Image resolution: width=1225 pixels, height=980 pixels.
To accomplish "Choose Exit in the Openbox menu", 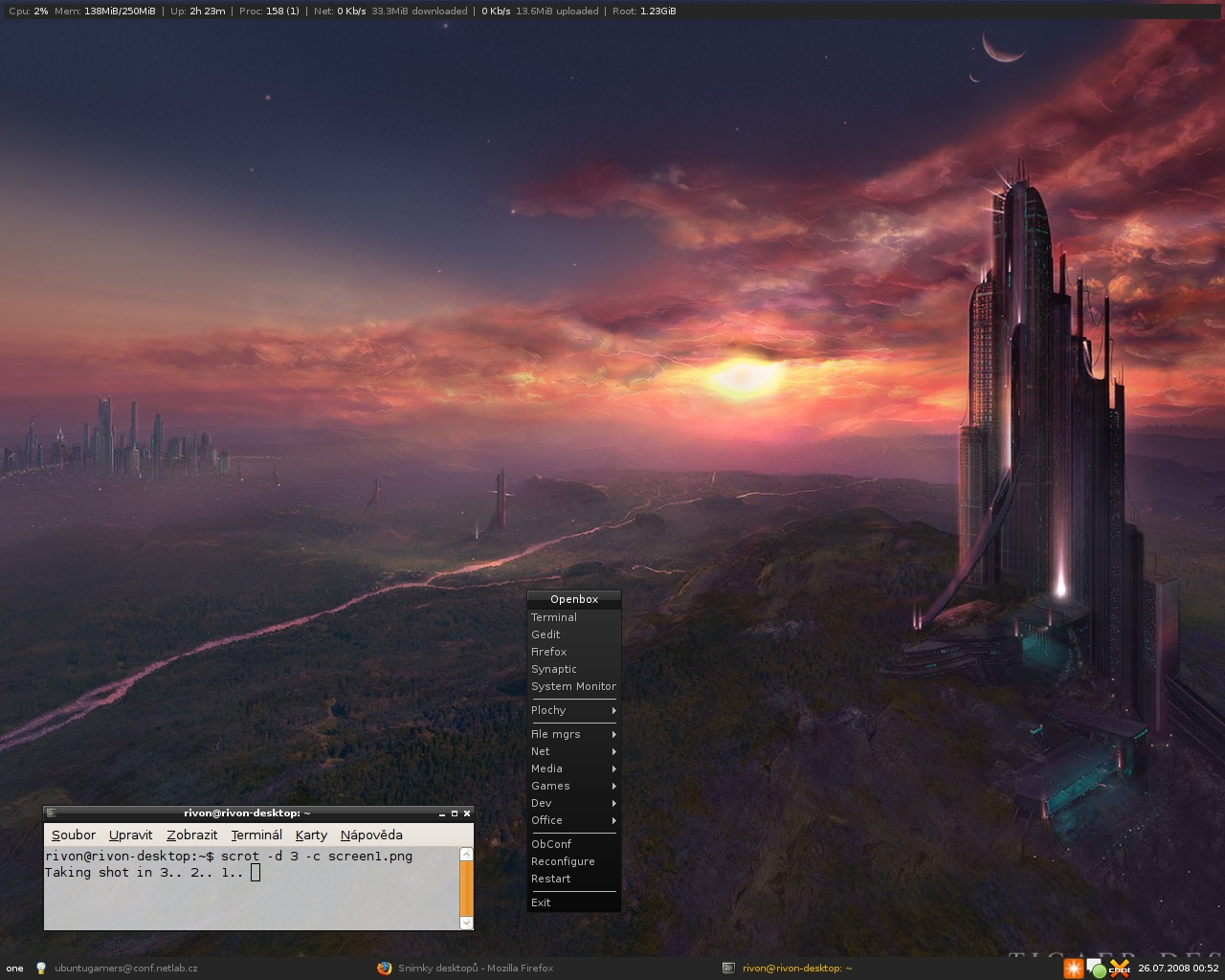I will coord(574,902).
